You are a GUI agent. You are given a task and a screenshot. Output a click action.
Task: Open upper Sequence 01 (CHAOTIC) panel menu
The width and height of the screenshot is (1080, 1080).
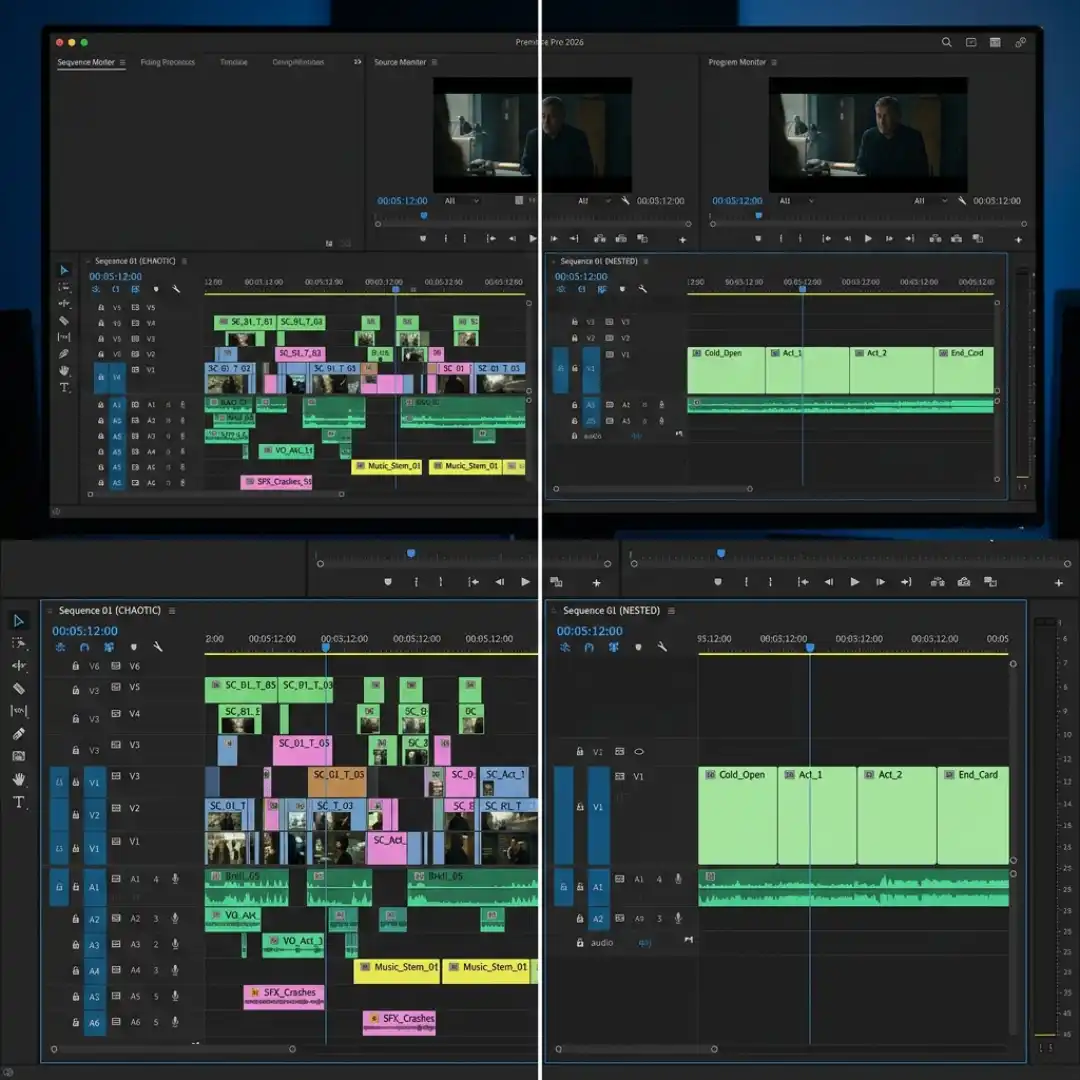[x=184, y=261]
